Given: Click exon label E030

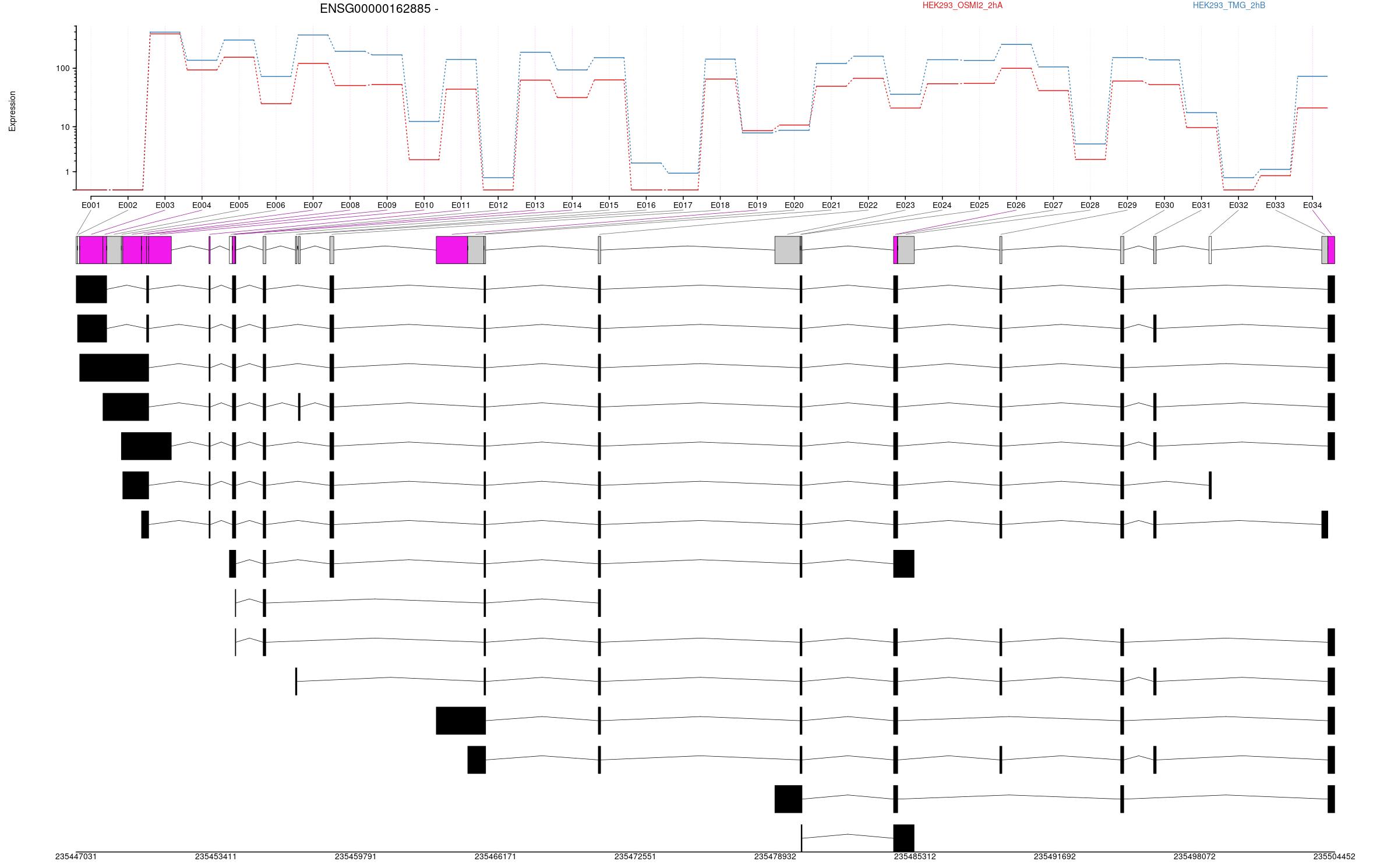Looking at the screenshot, I should 1164,205.
